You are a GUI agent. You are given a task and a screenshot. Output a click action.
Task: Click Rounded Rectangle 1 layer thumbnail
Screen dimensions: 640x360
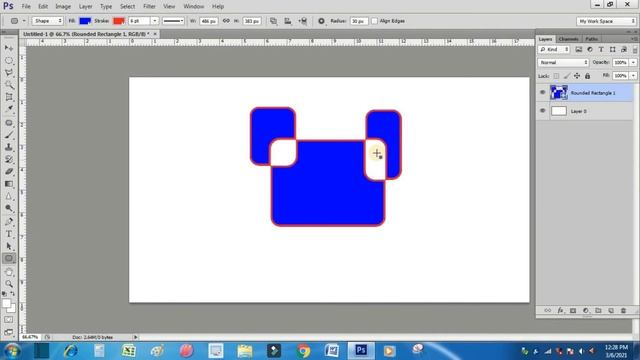[x=559, y=93]
